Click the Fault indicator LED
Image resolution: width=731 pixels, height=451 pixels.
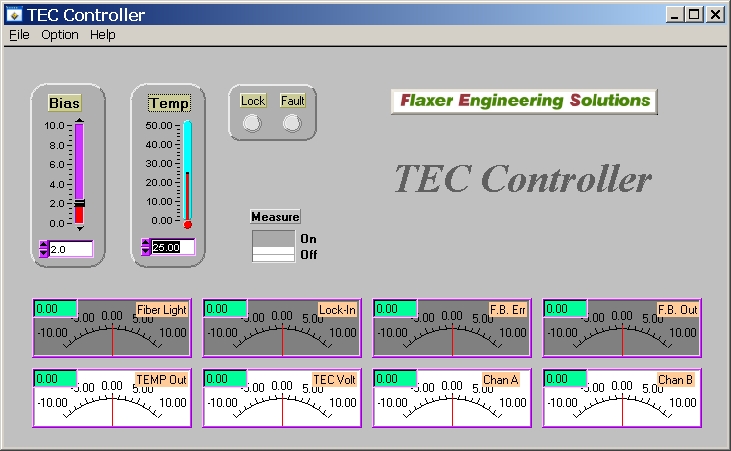click(291, 123)
